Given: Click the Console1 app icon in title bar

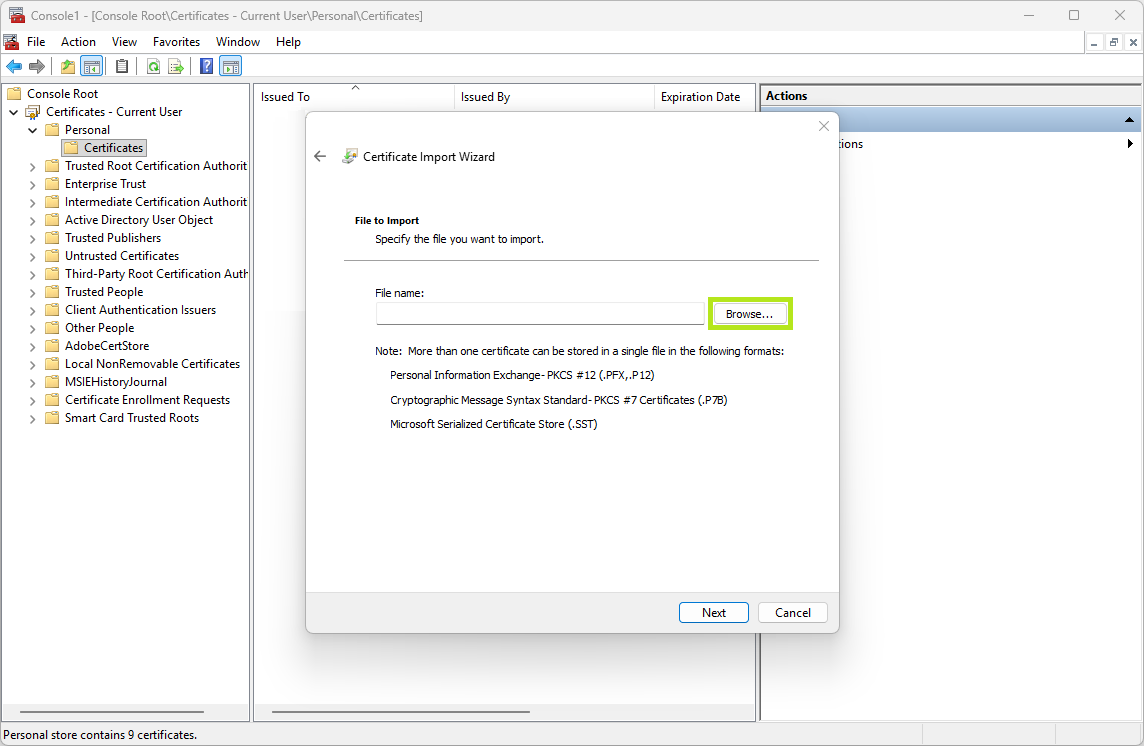Looking at the screenshot, I should pyautogui.click(x=16, y=15).
